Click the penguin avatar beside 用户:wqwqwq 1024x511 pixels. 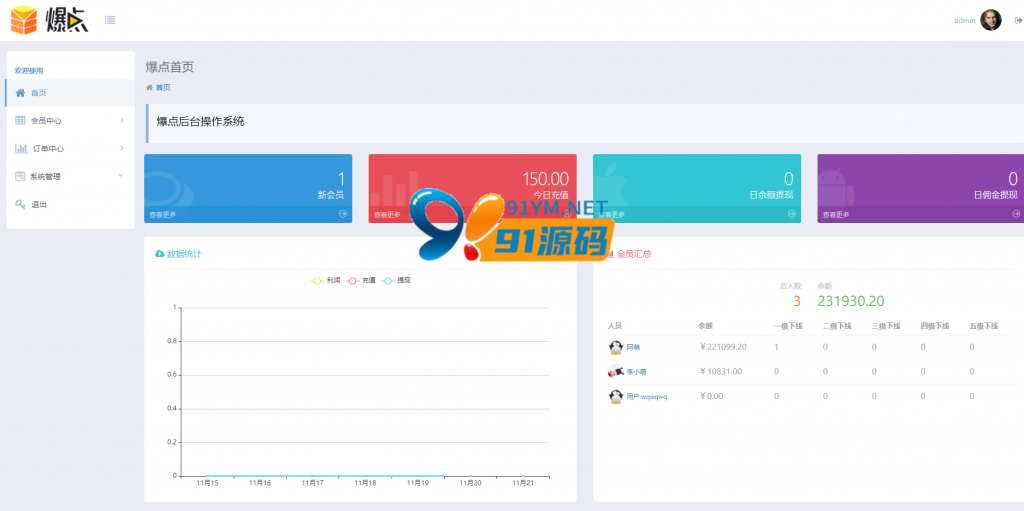coord(615,396)
